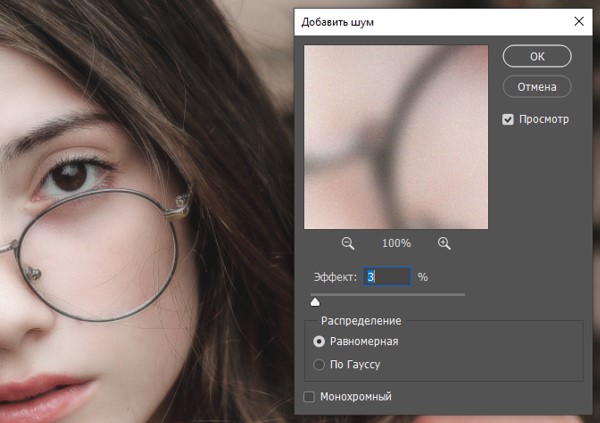Focus the Эффект percentage input field
Screen dimensions: 600x423
pyautogui.click(x=387, y=276)
